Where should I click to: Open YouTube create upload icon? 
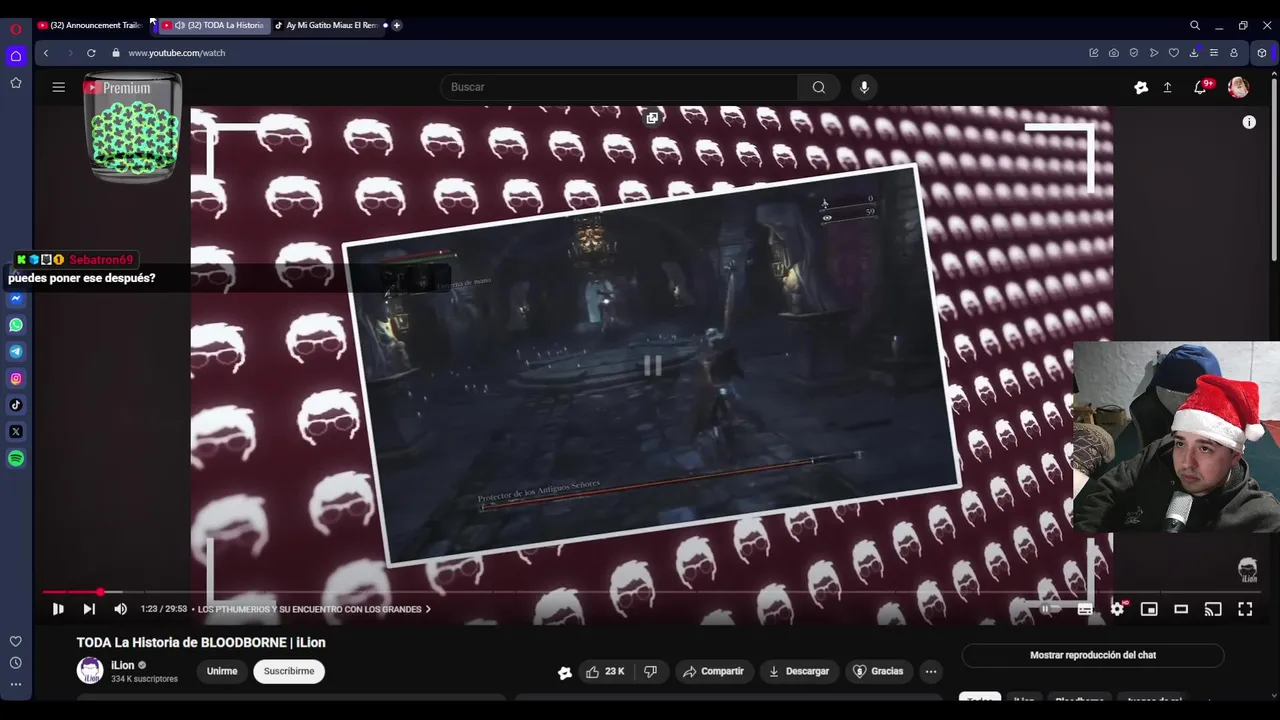coord(1167,88)
